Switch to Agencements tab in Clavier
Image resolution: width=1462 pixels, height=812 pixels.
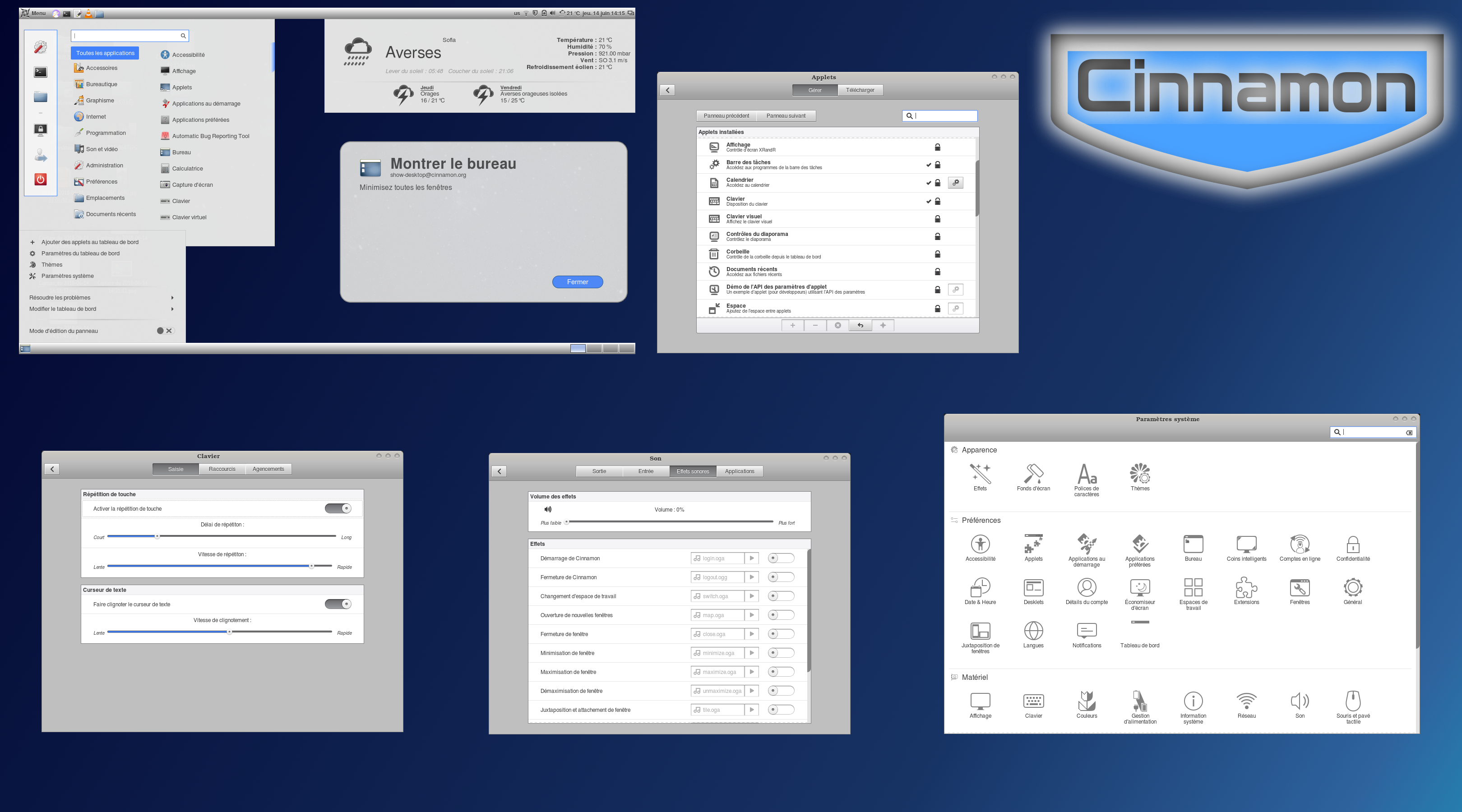[x=268, y=469]
